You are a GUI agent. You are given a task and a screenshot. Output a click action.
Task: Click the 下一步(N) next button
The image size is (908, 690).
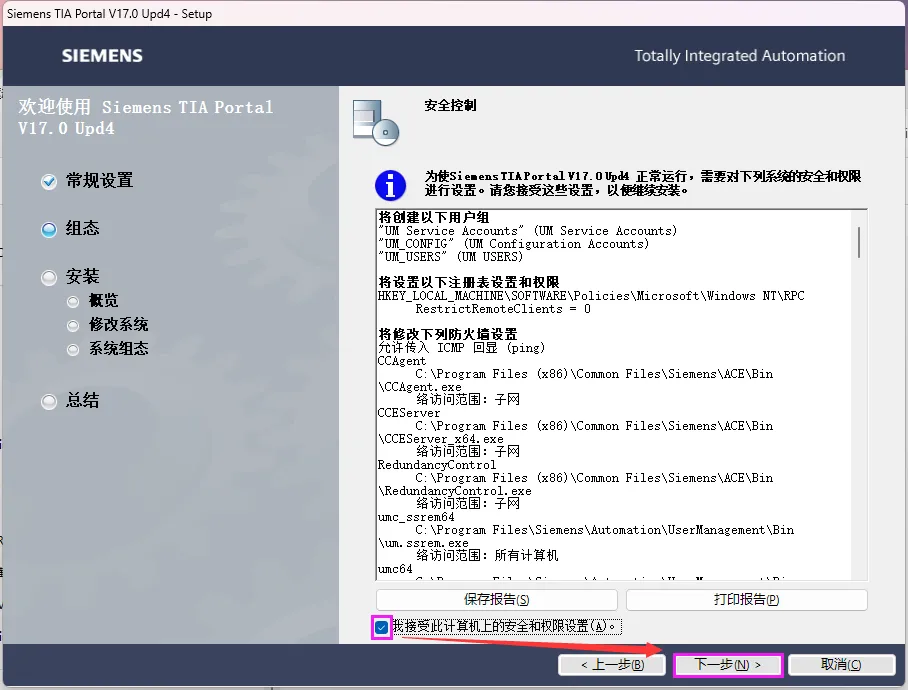pos(728,665)
